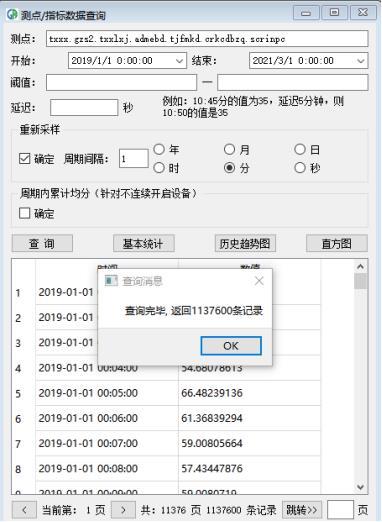Select the 秒 radio button
The width and height of the screenshot is (382, 522).
tap(300, 168)
